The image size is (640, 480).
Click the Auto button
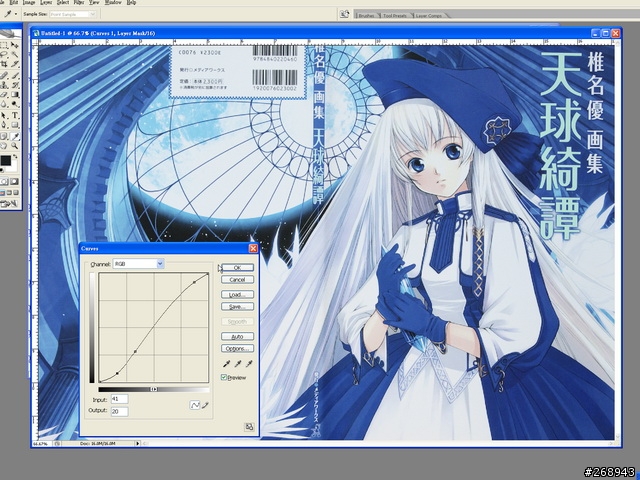point(237,336)
